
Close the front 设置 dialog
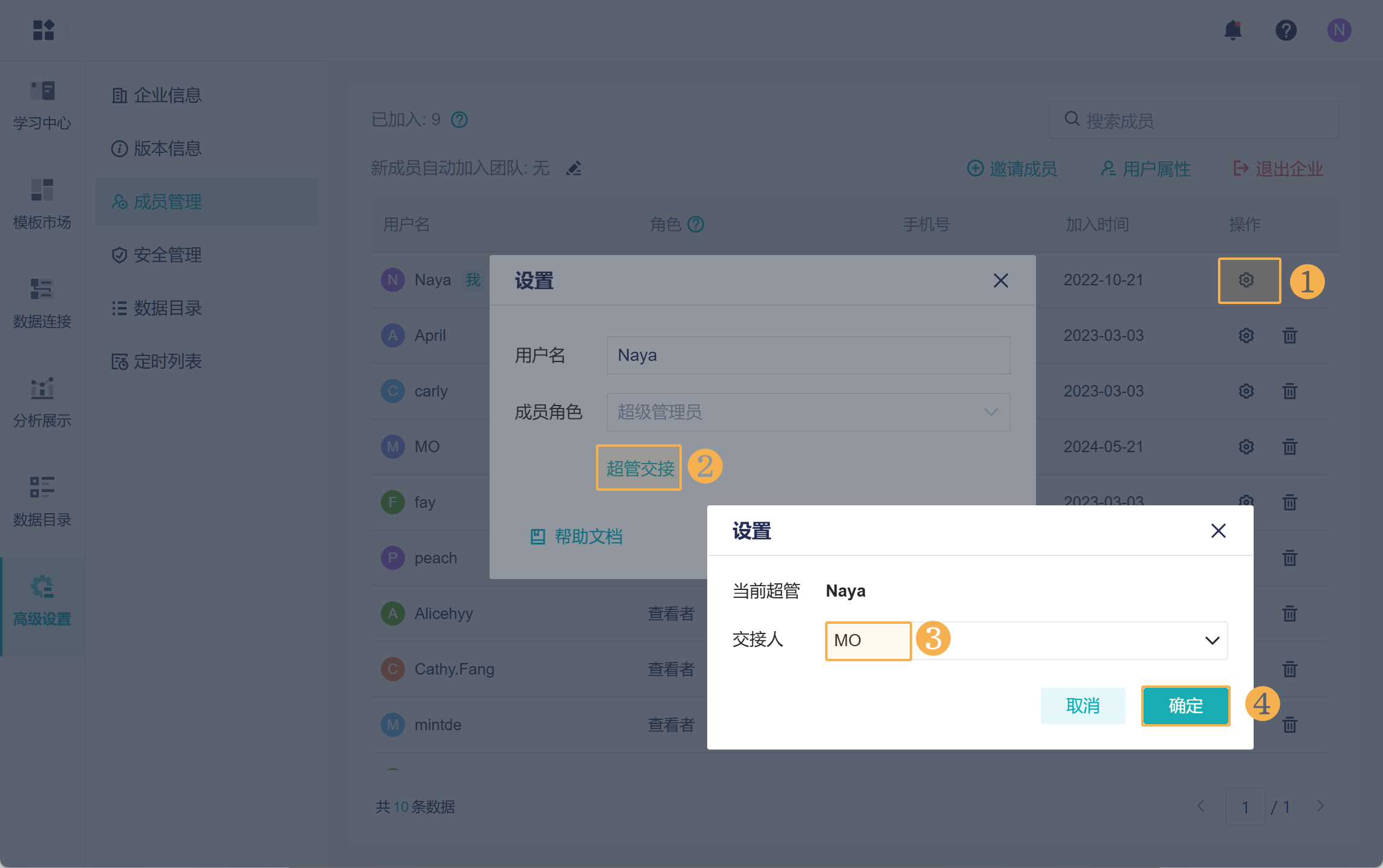coord(1218,531)
